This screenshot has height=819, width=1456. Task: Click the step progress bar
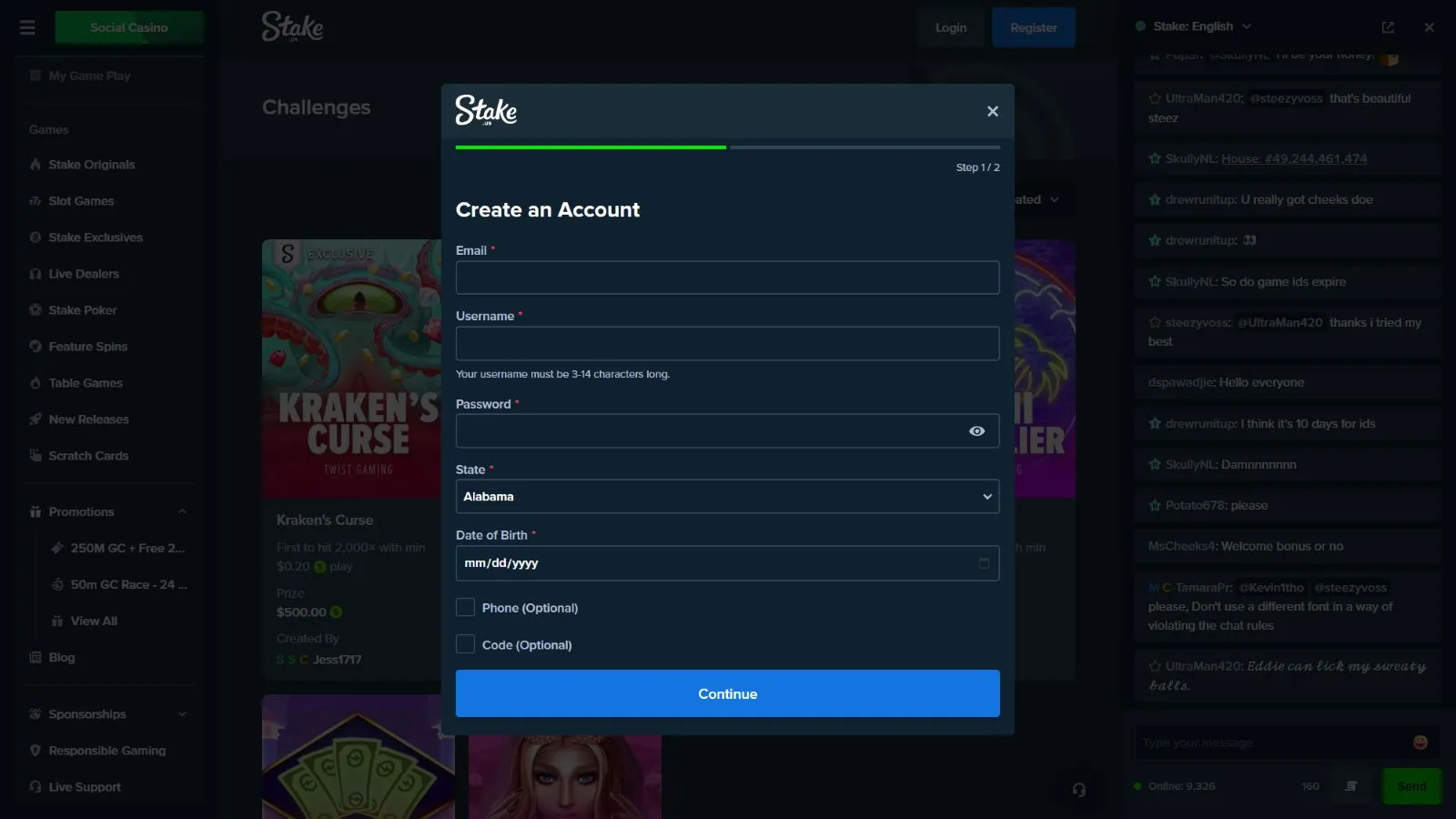point(727,147)
